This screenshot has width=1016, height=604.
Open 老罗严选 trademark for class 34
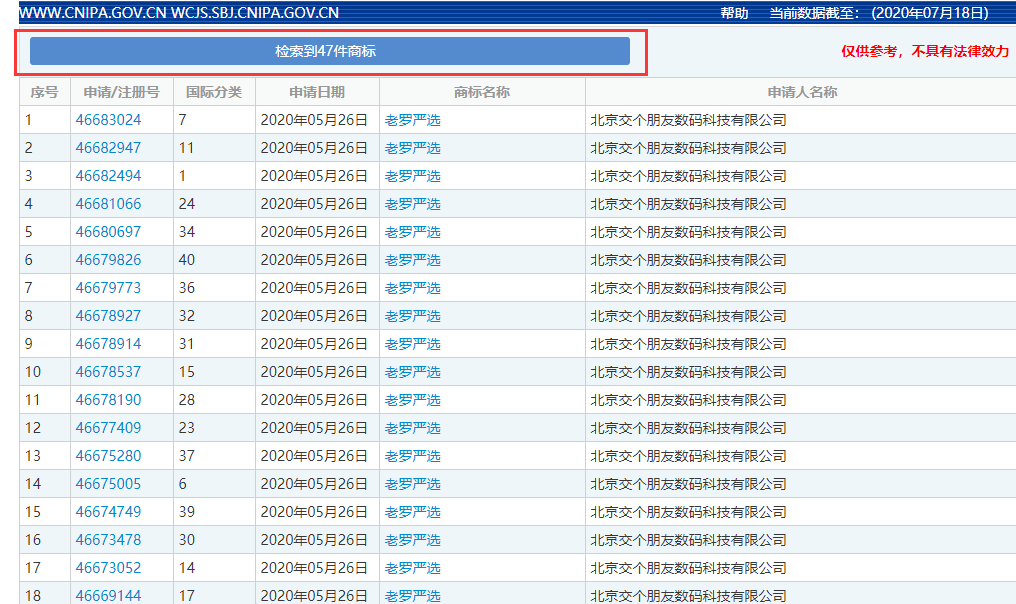click(413, 231)
